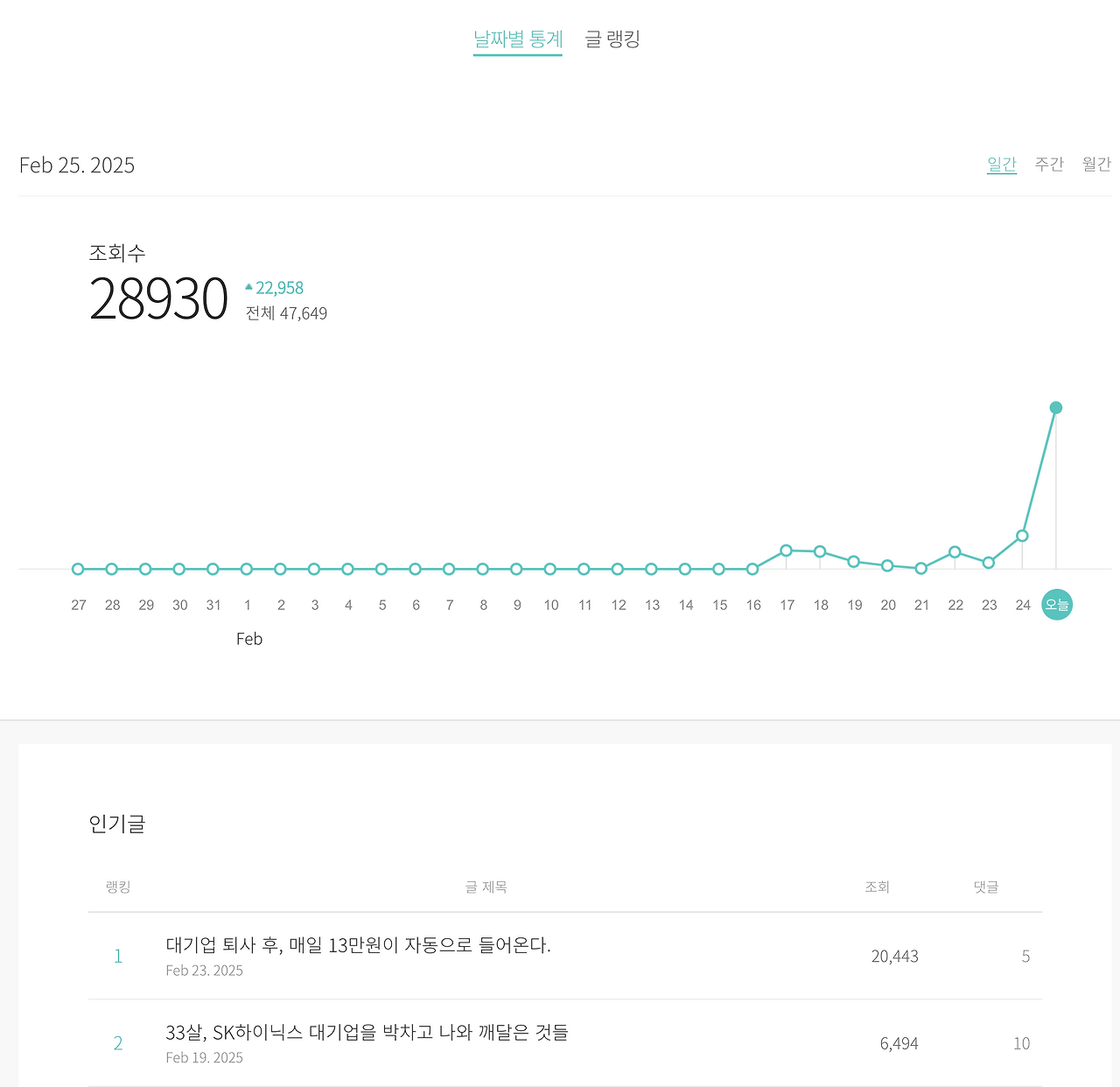Select the 날짜별 통계 tab
This screenshot has height=1087, width=1120.
[x=518, y=39]
